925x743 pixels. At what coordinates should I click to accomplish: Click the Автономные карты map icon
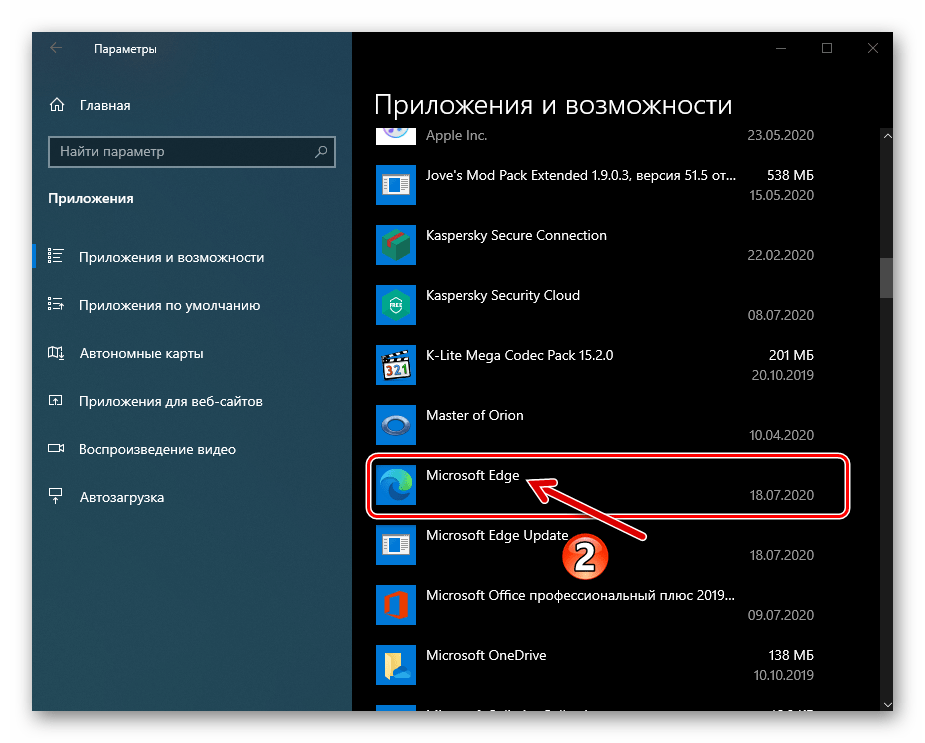pyautogui.click(x=55, y=353)
